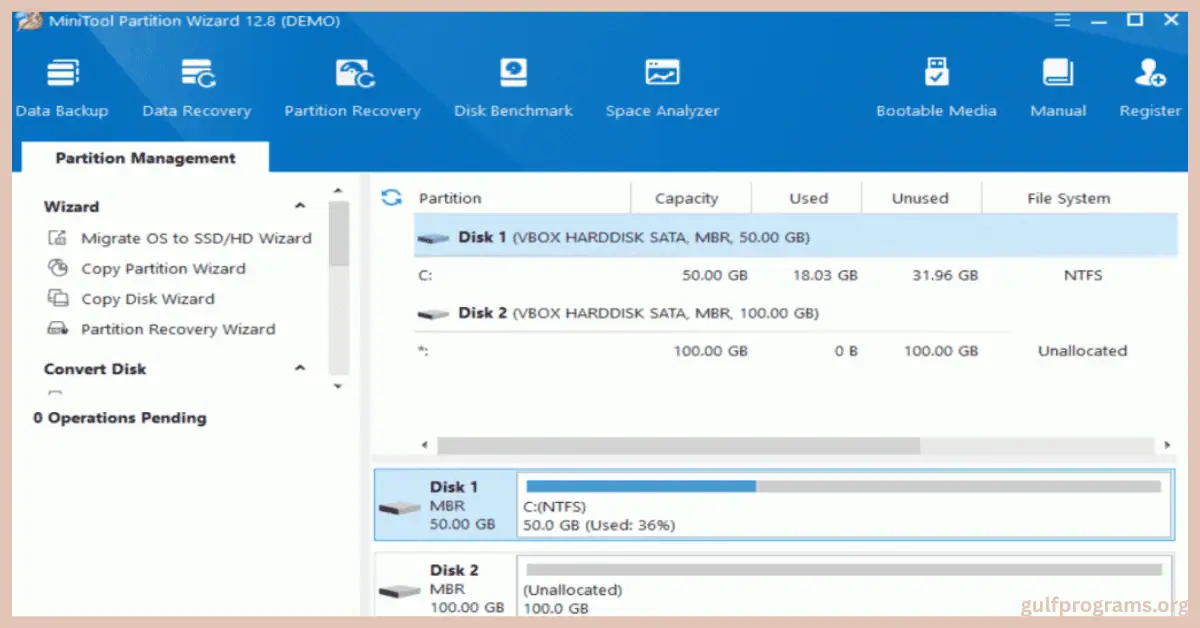Click the Register icon

(1149, 85)
